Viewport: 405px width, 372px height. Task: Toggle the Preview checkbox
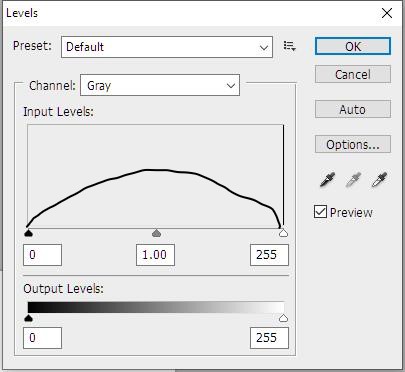click(x=320, y=212)
